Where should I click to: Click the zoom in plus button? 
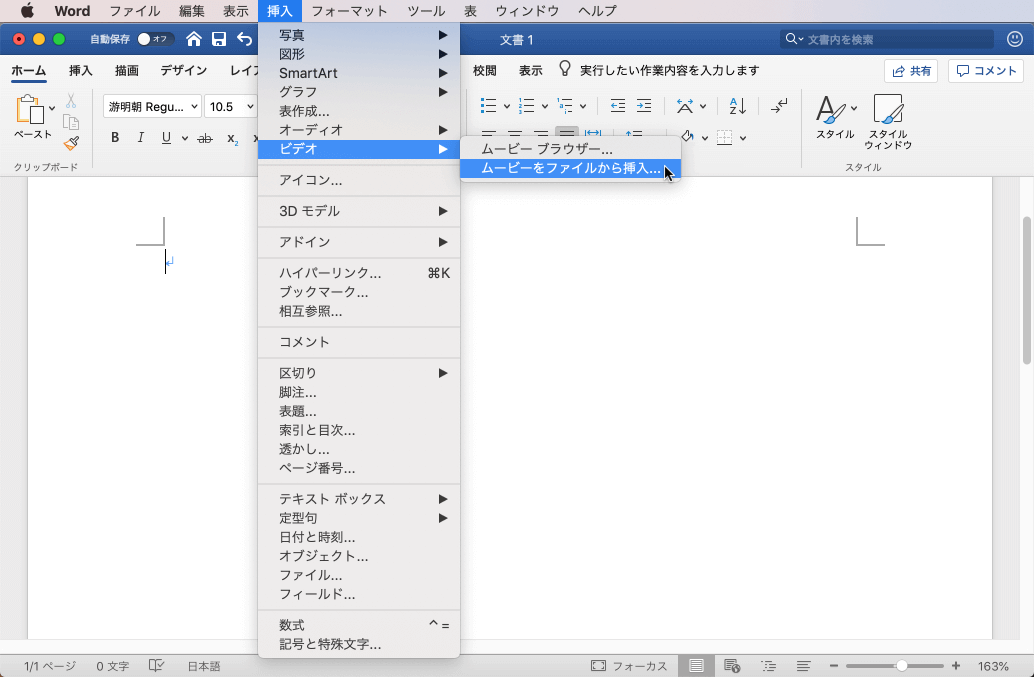956,666
